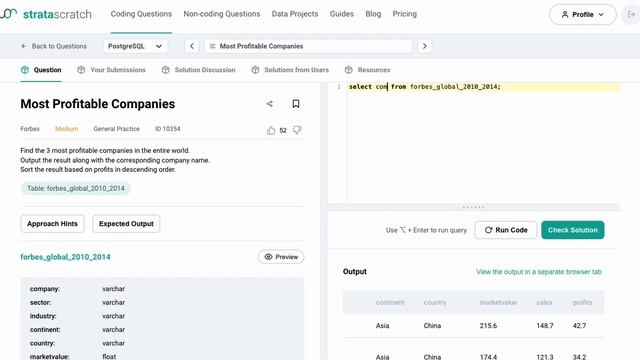Open Guides in the navigation
The height and width of the screenshot is (360, 640).
(x=342, y=14)
